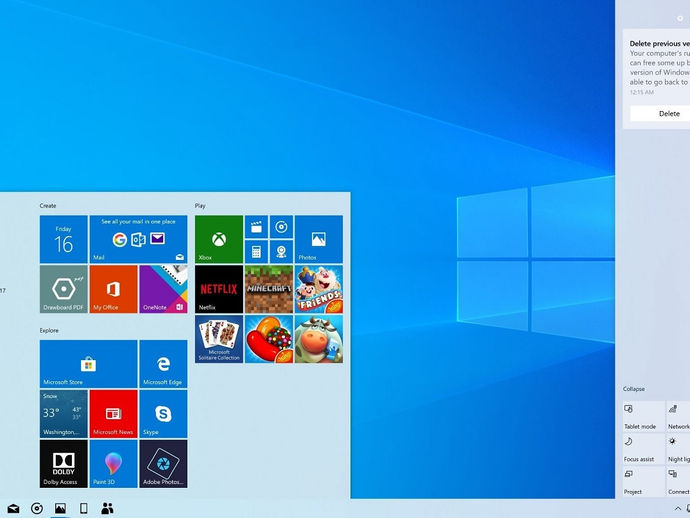Open the Adobe Photoshop tile
The height and width of the screenshot is (518, 690).
(x=163, y=464)
